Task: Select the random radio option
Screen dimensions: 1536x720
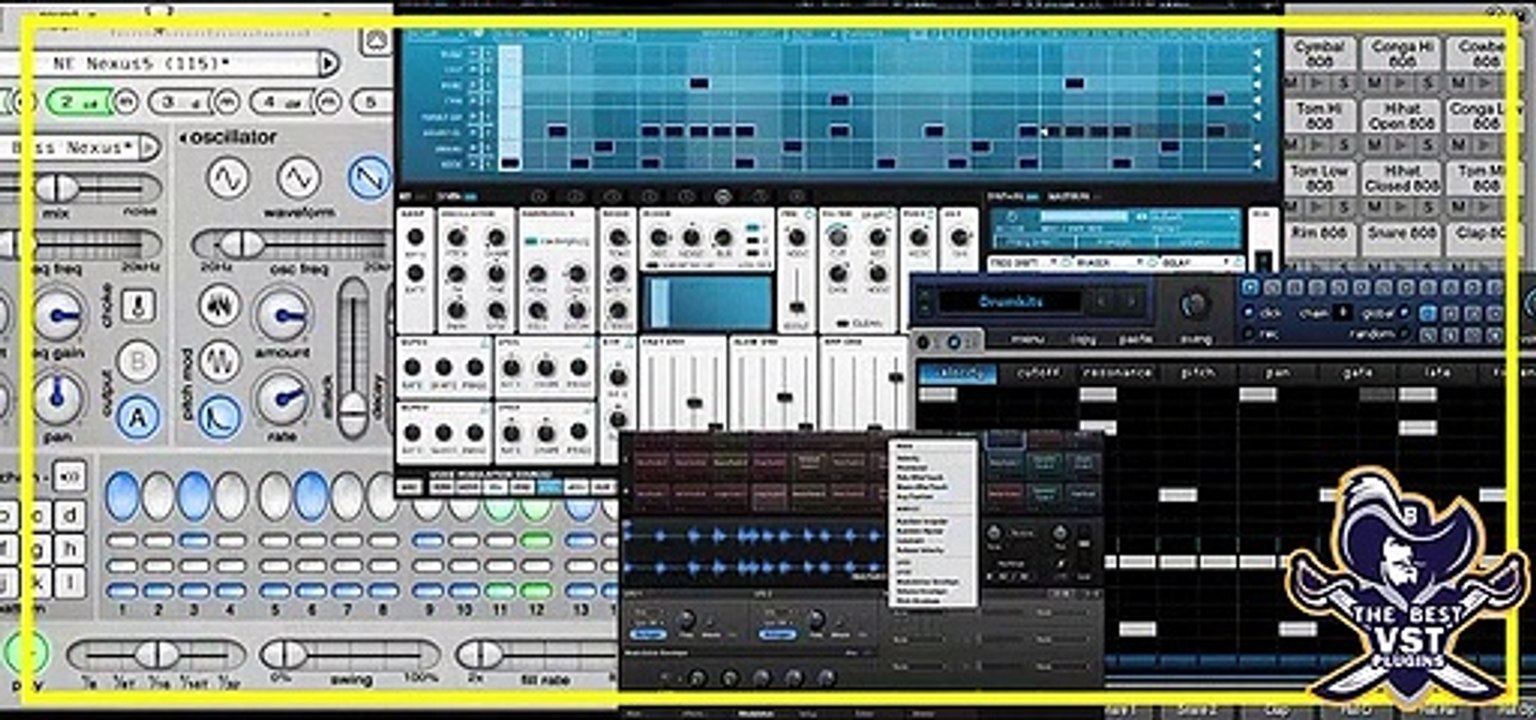Action: pyautogui.click(x=1406, y=334)
